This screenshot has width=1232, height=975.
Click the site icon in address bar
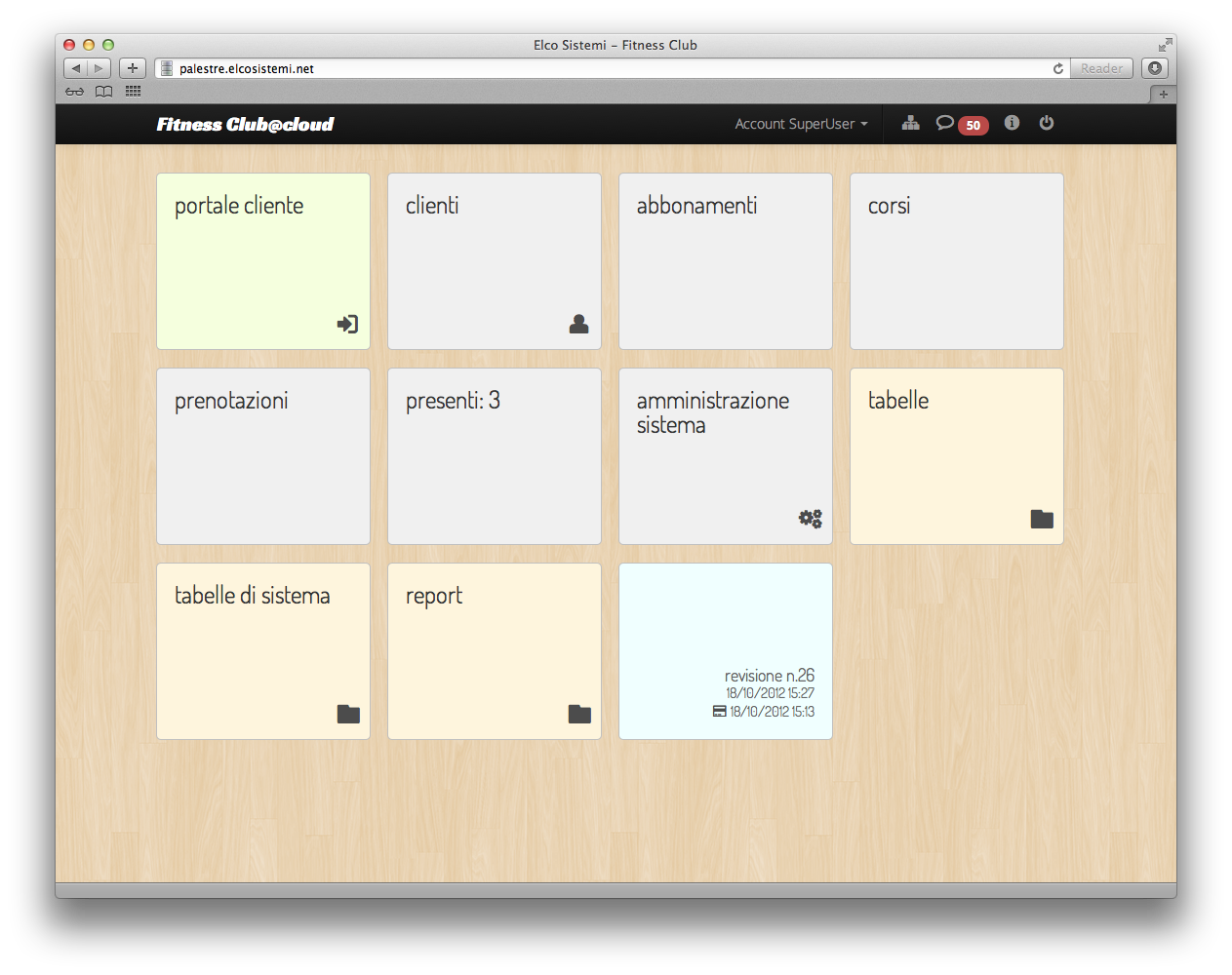[167, 68]
